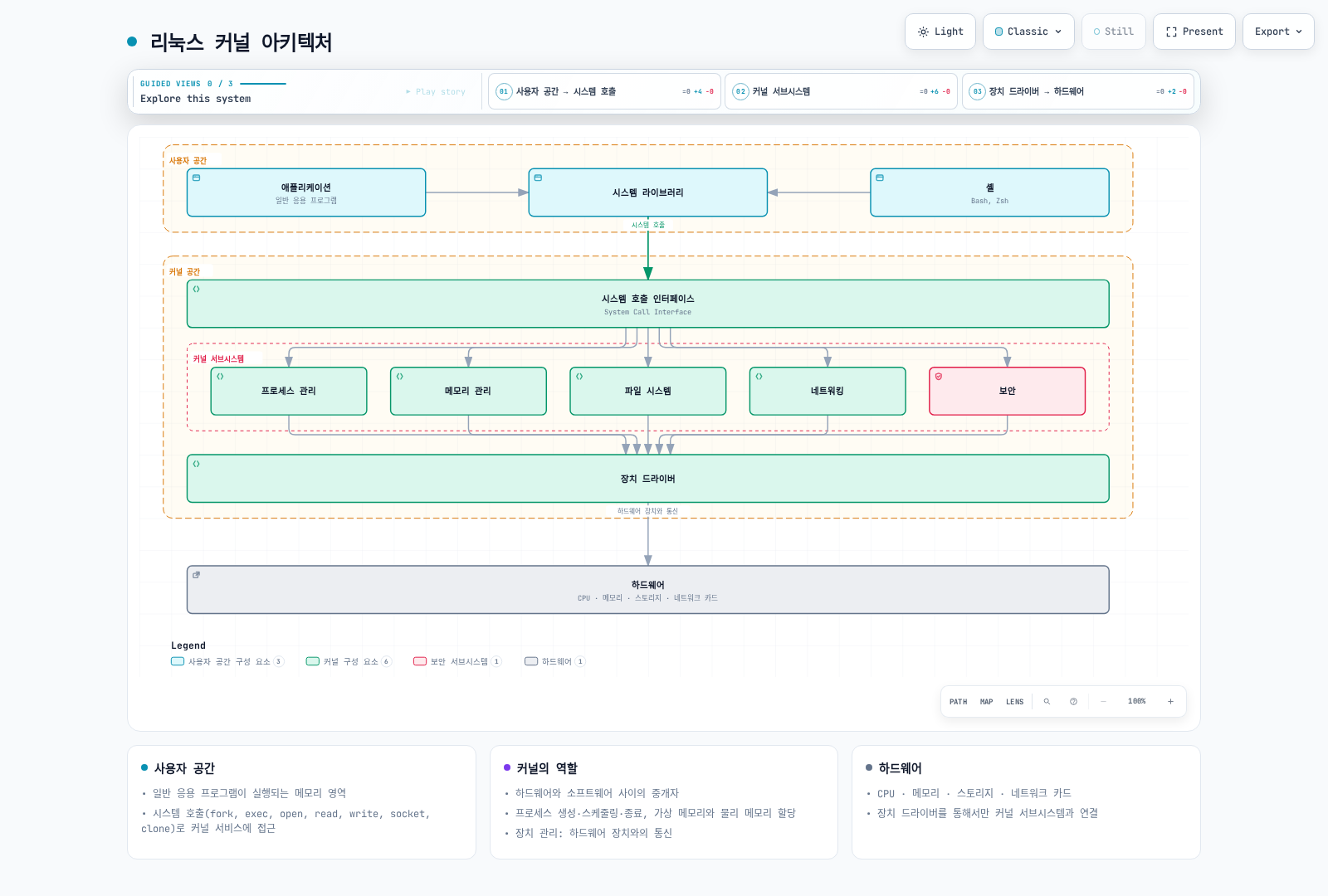Enter Present mode

click(1194, 32)
